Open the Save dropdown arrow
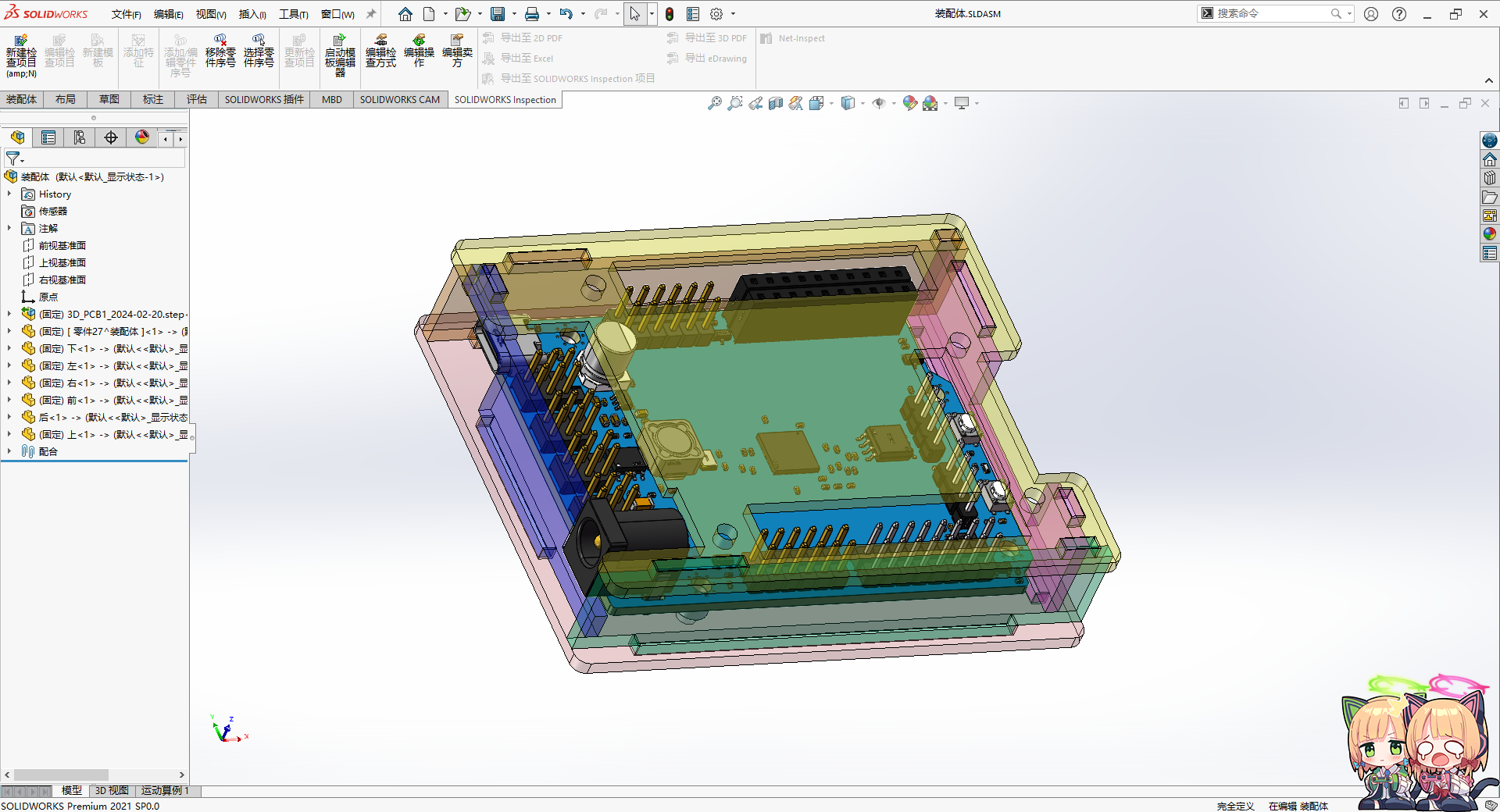The height and width of the screenshot is (812, 1500). [514, 14]
